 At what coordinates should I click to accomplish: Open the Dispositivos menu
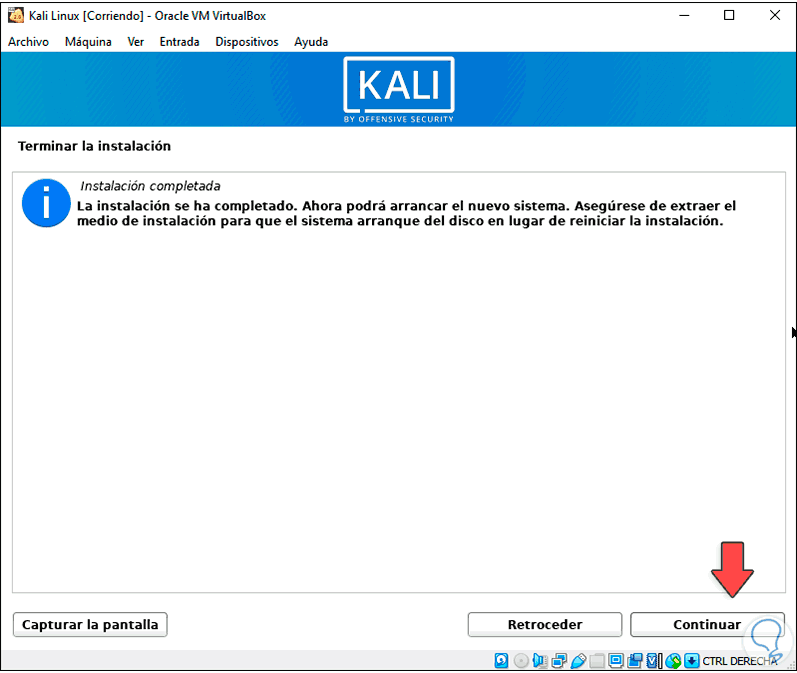(247, 42)
